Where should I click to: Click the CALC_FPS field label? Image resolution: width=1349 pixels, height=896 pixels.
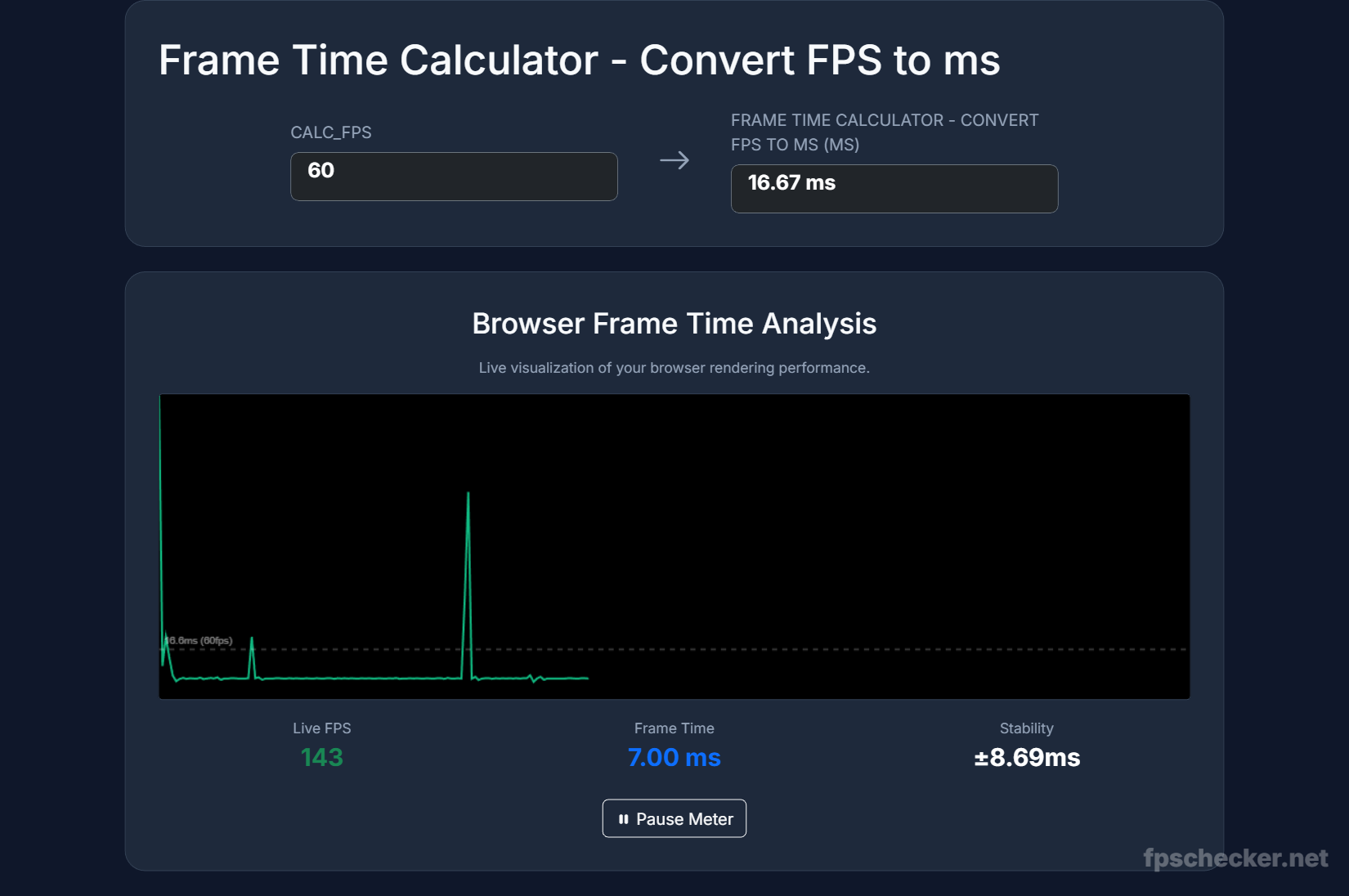(x=331, y=132)
